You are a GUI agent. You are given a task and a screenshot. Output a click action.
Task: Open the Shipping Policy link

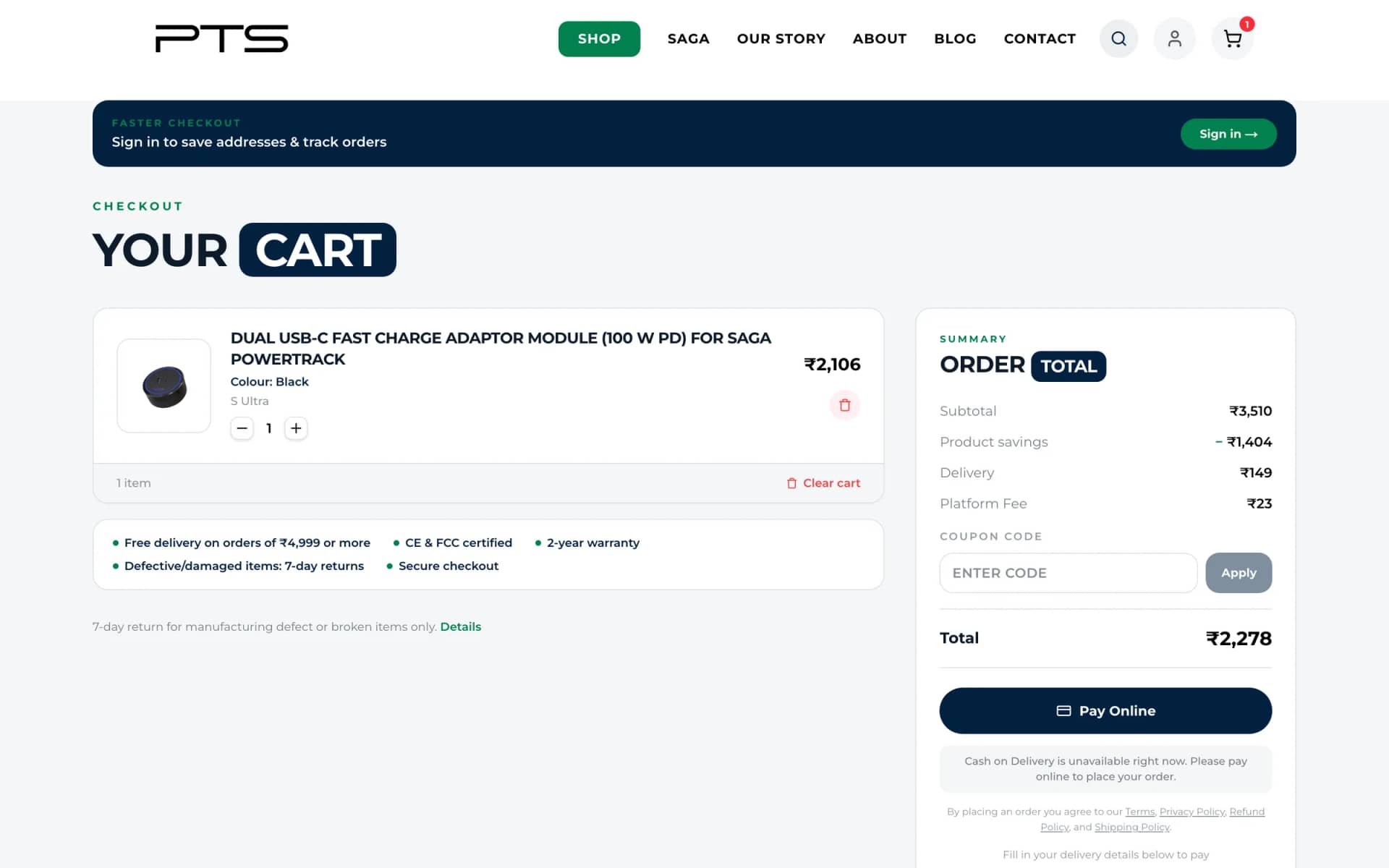[1131, 827]
